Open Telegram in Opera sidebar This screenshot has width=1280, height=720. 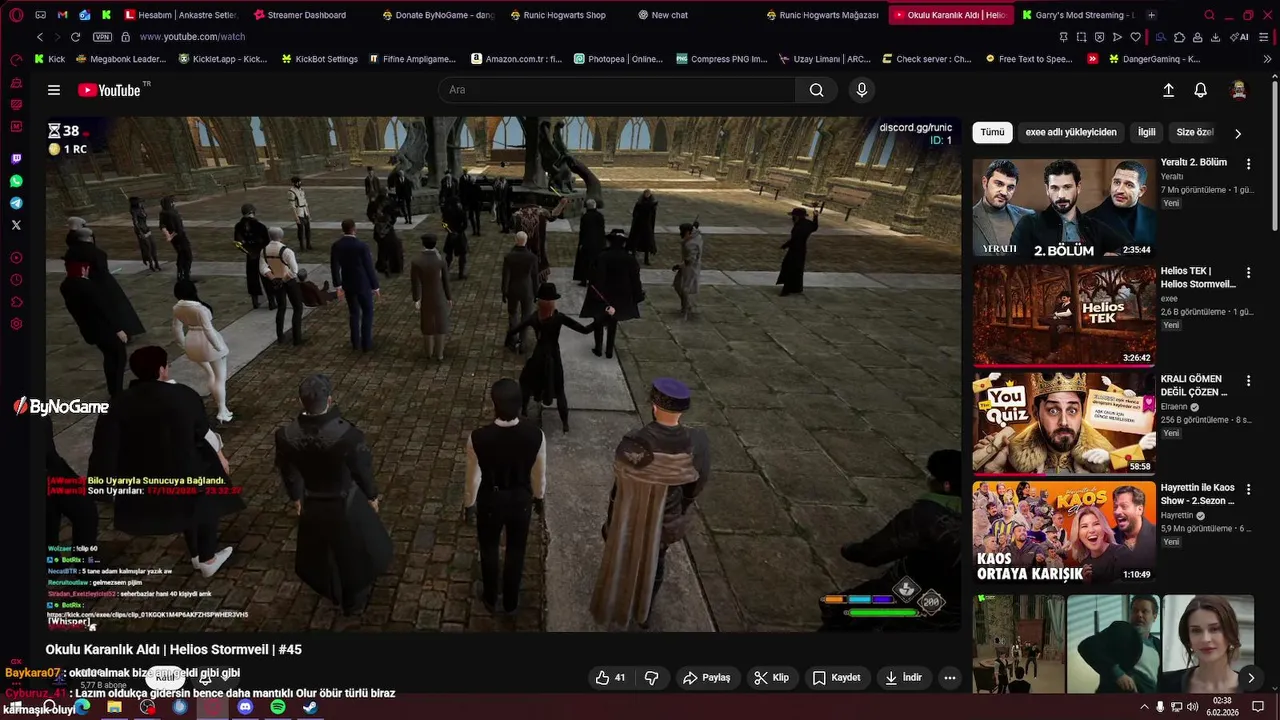click(x=16, y=203)
